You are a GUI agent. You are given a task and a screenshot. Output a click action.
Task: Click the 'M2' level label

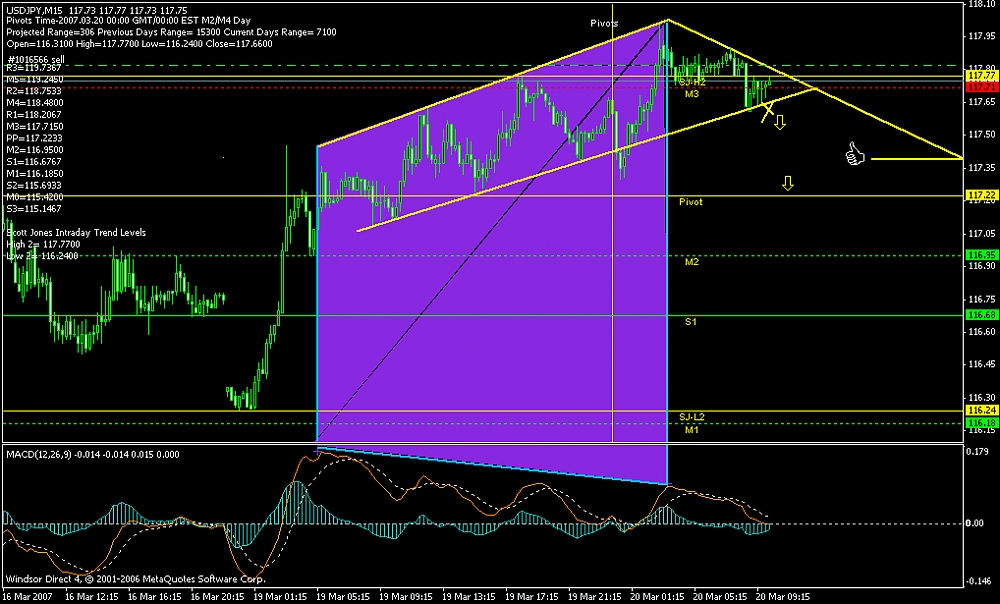click(691, 261)
